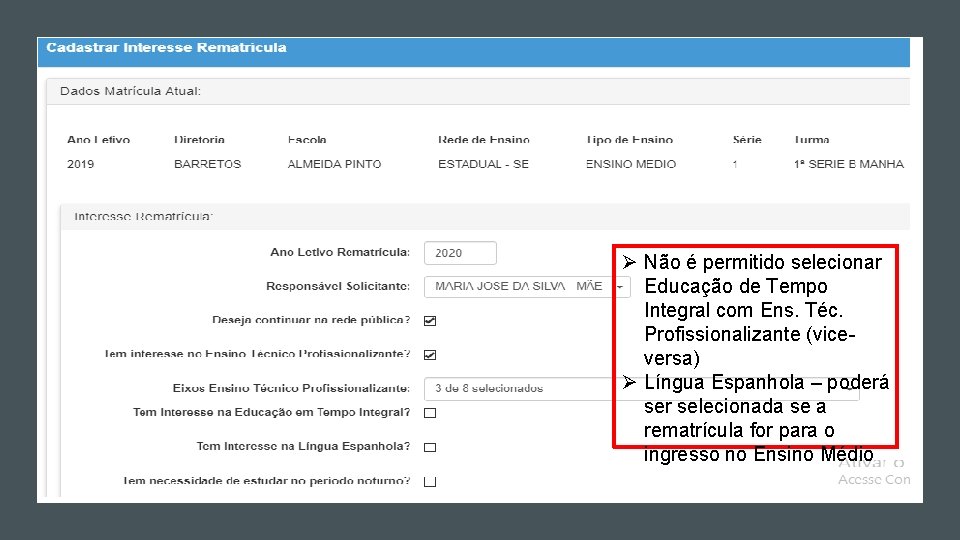
Task: Click the 'Rede de Ensino' column header
Action: (x=484, y=140)
